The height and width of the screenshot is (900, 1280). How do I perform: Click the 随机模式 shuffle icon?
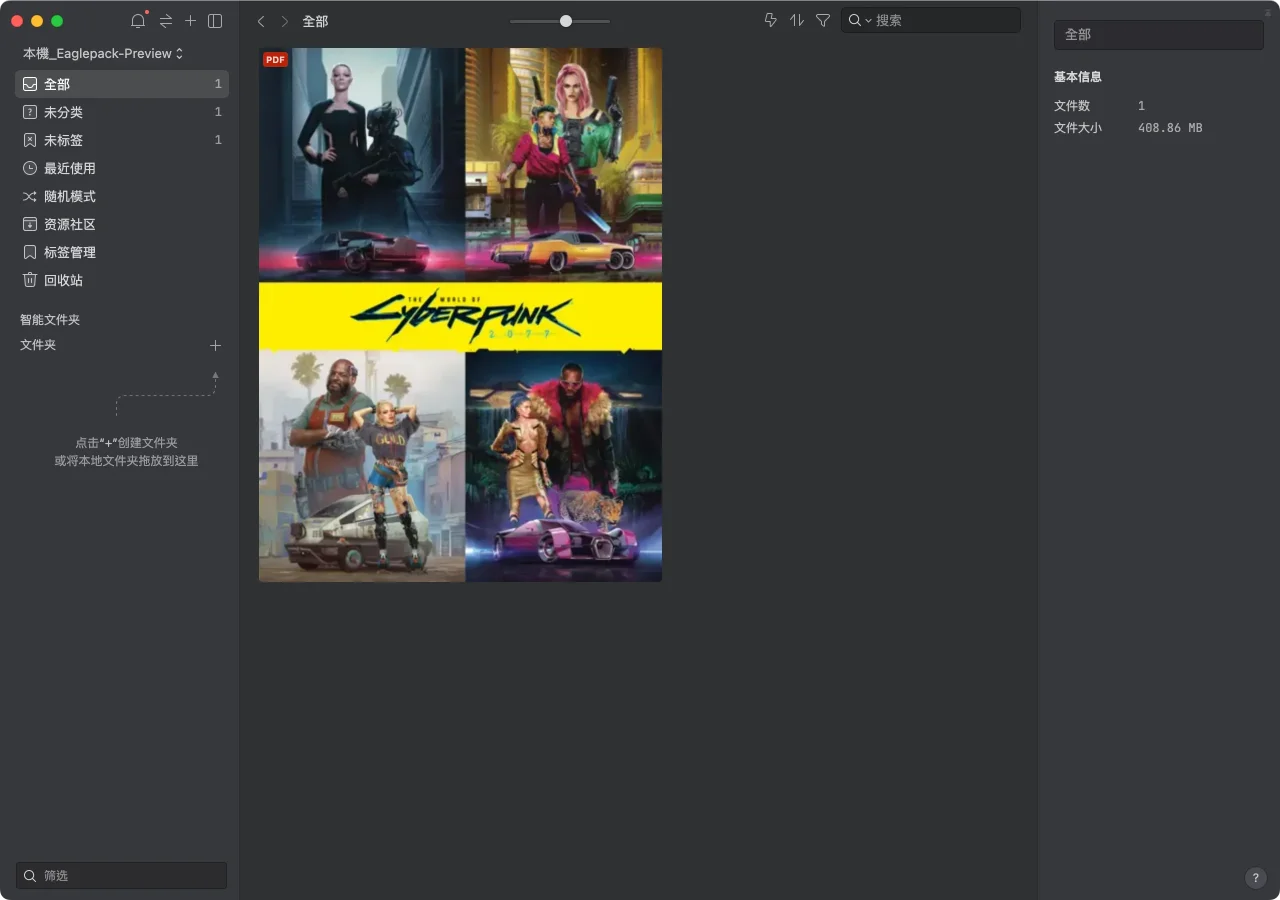pos(30,196)
